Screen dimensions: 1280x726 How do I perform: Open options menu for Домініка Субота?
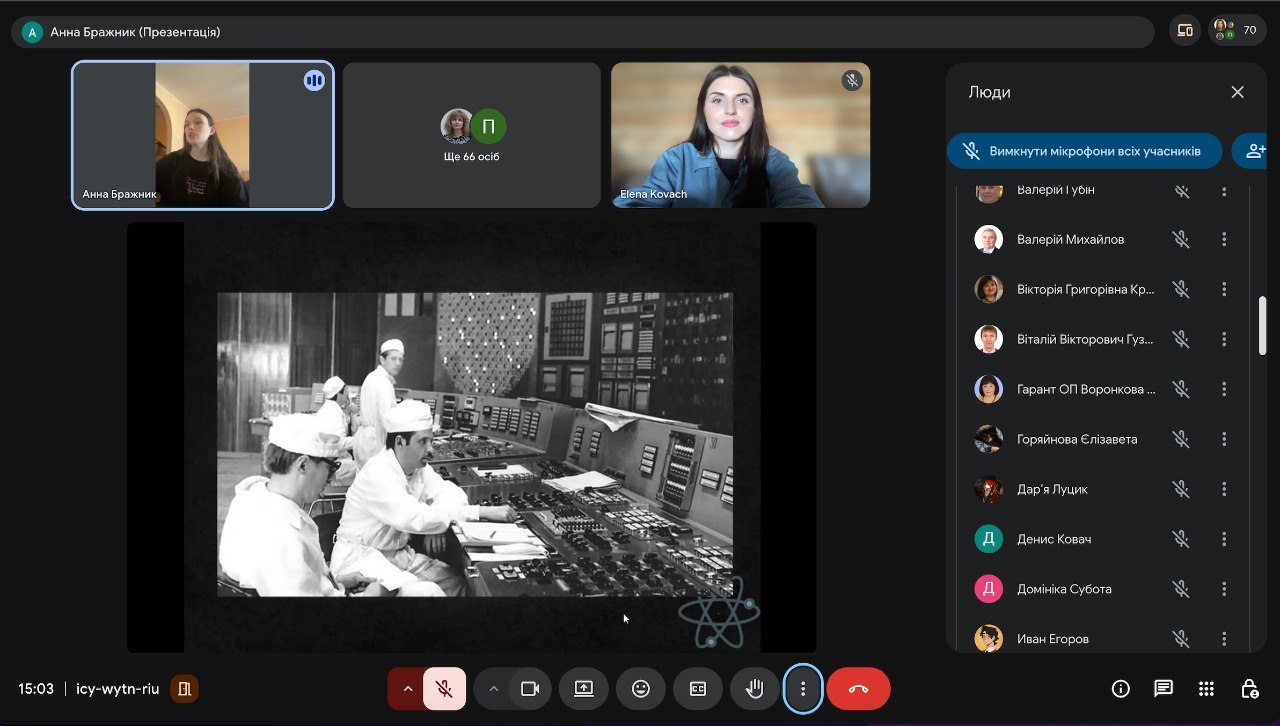coord(1224,589)
